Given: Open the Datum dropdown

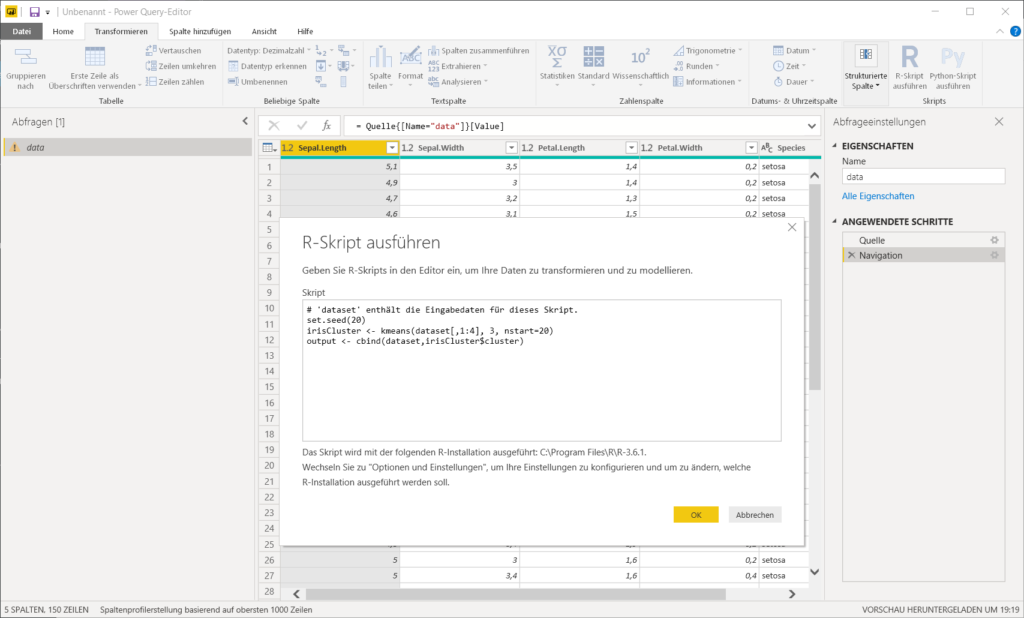Looking at the screenshot, I should (794, 50).
